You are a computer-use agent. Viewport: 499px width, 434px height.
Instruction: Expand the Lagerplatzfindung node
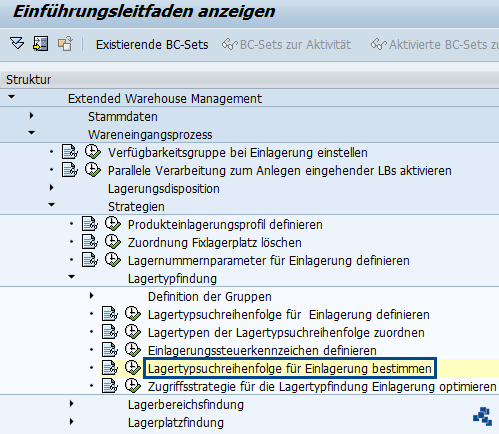click(72, 422)
